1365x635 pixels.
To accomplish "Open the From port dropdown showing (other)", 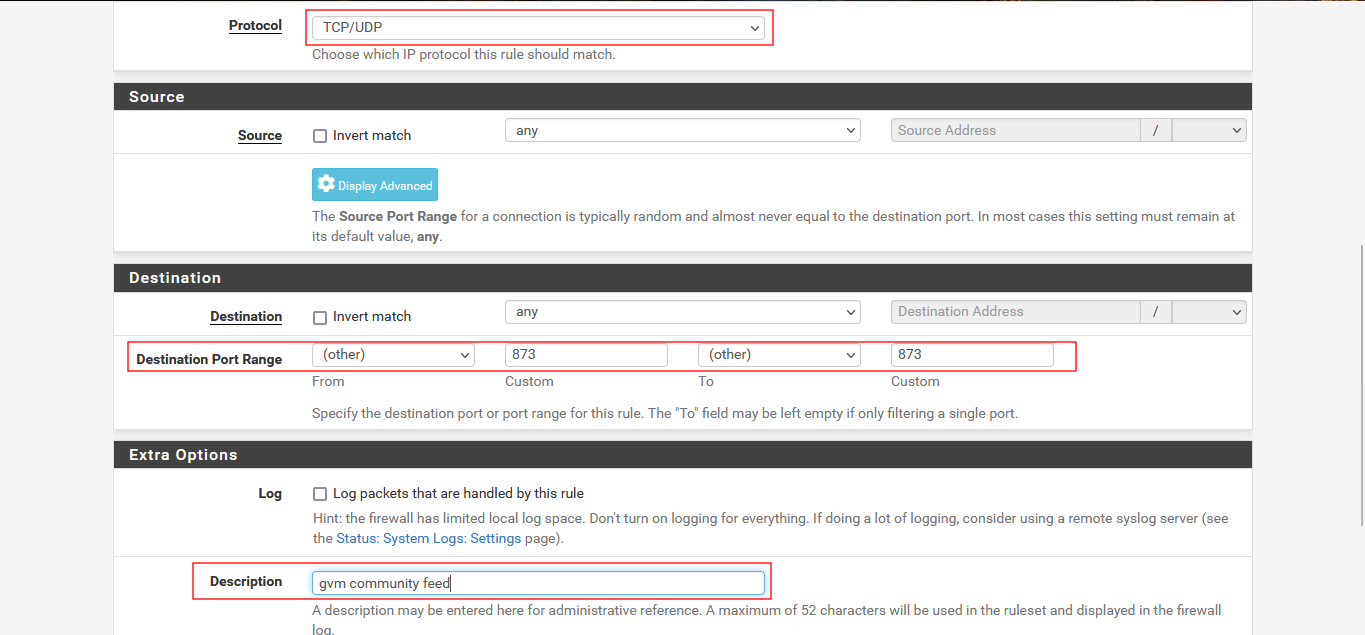I will tap(393, 355).
